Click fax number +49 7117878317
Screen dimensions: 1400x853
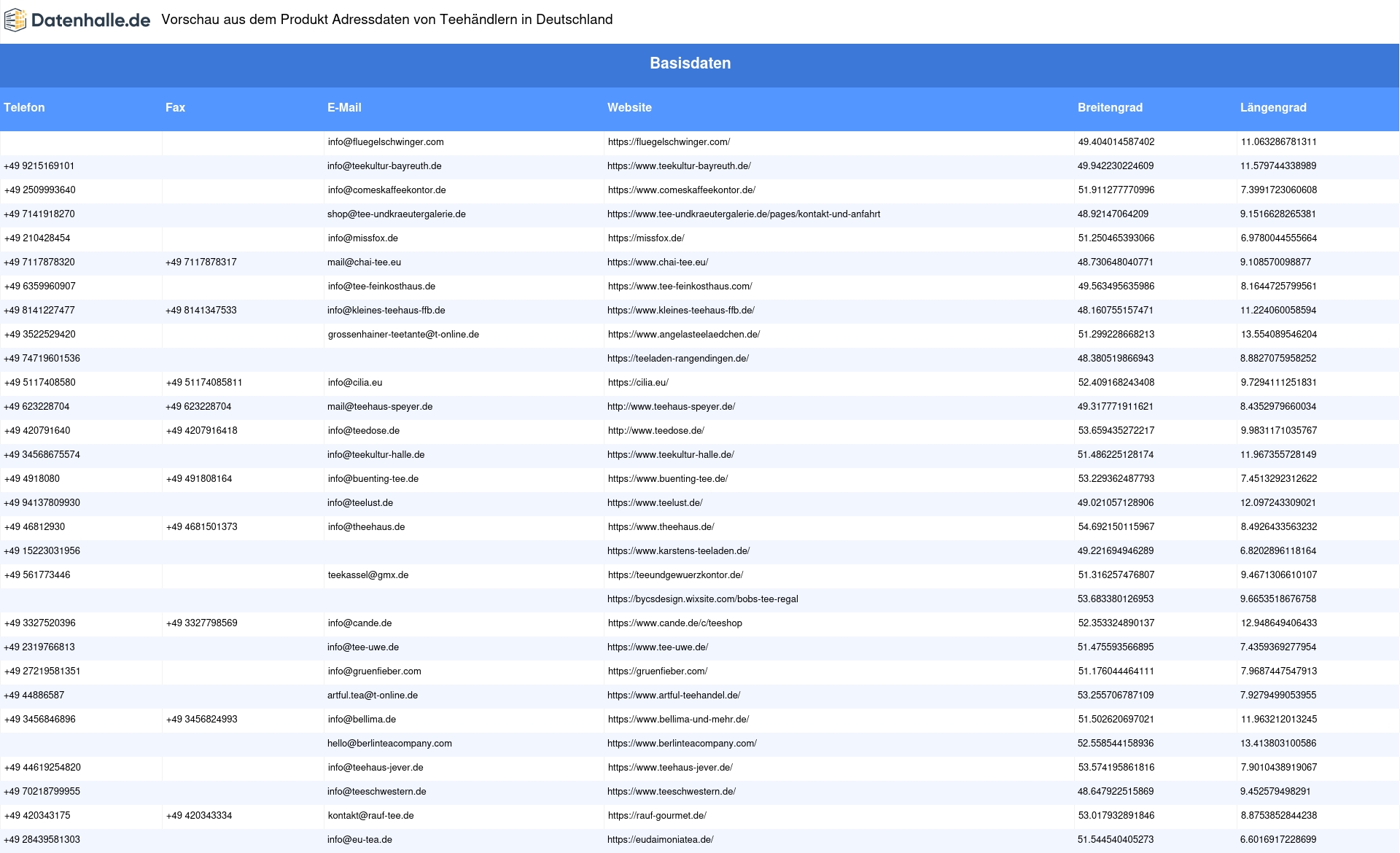coord(201,262)
